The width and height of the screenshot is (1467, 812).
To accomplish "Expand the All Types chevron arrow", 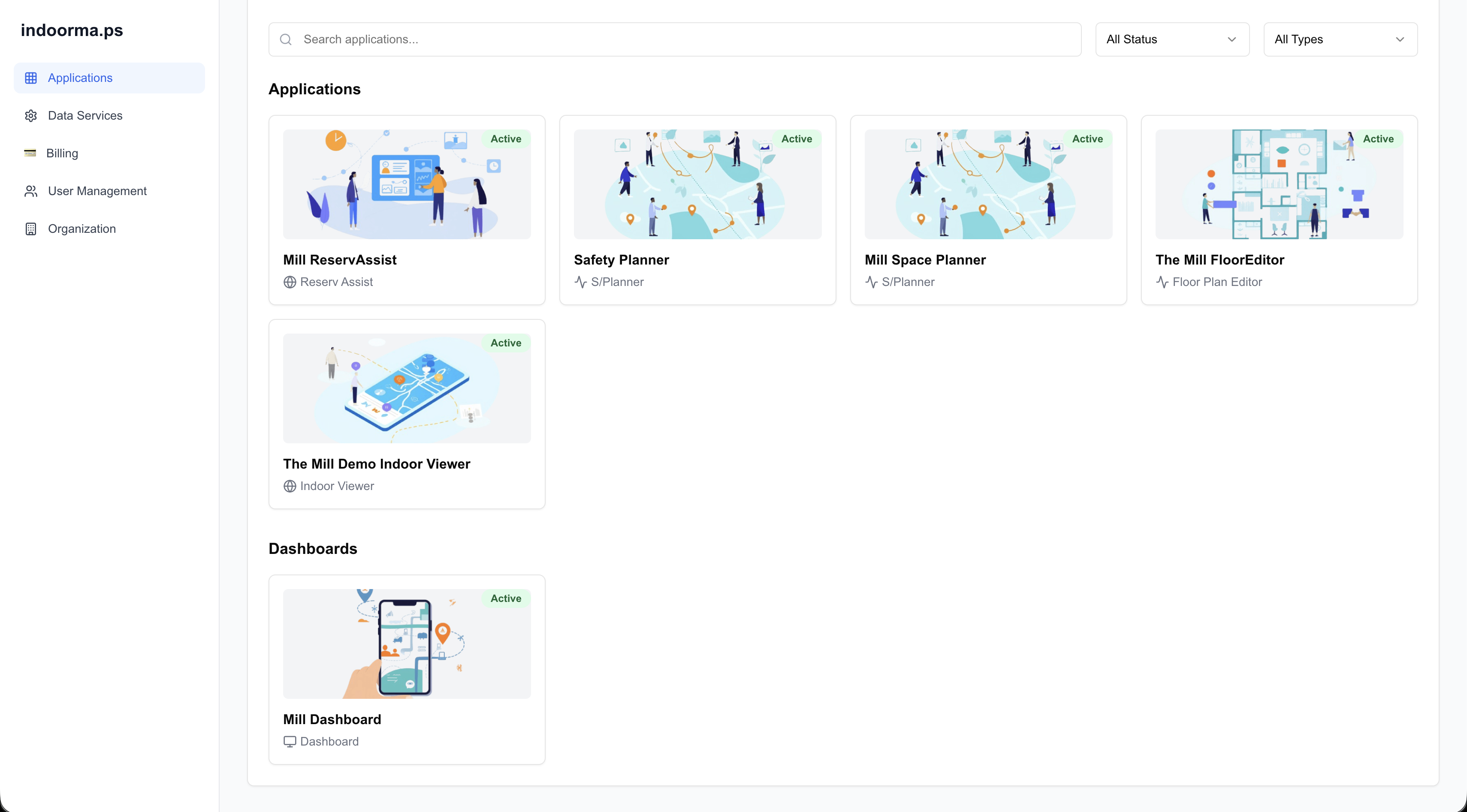I will pos(1400,39).
